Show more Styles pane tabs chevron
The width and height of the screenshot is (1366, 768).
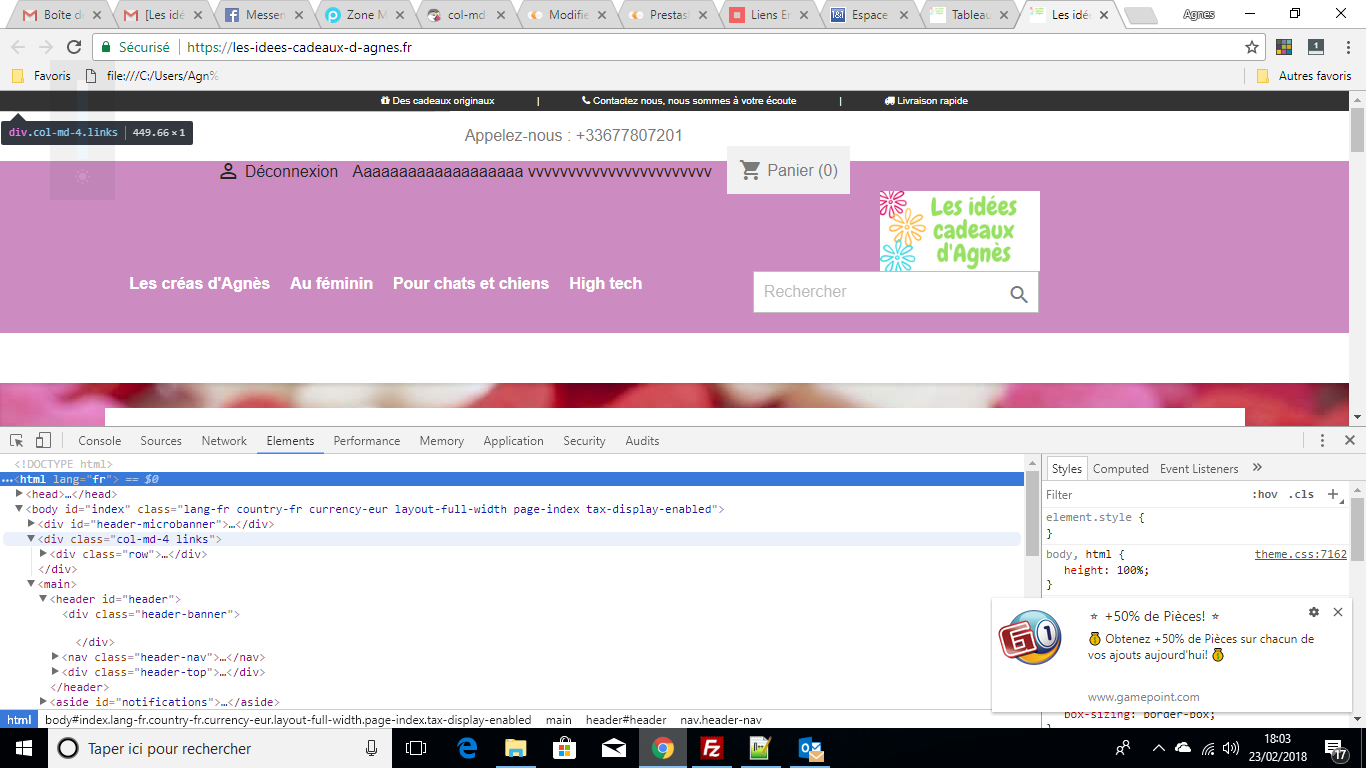click(1257, 467)
